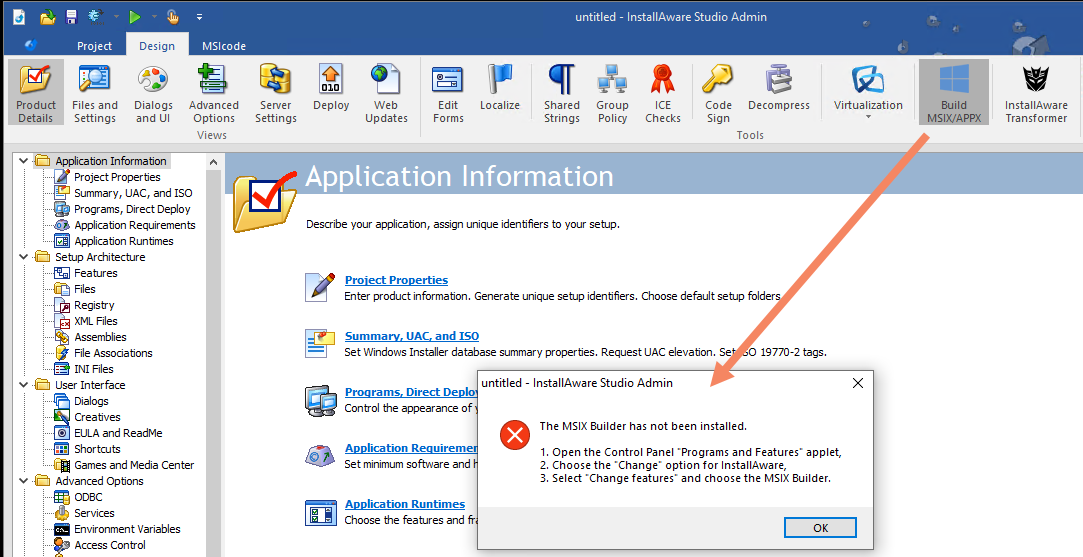Select Registry in the tree
This screenshot has height=557, width=1083.
click(x=94, y=305)
